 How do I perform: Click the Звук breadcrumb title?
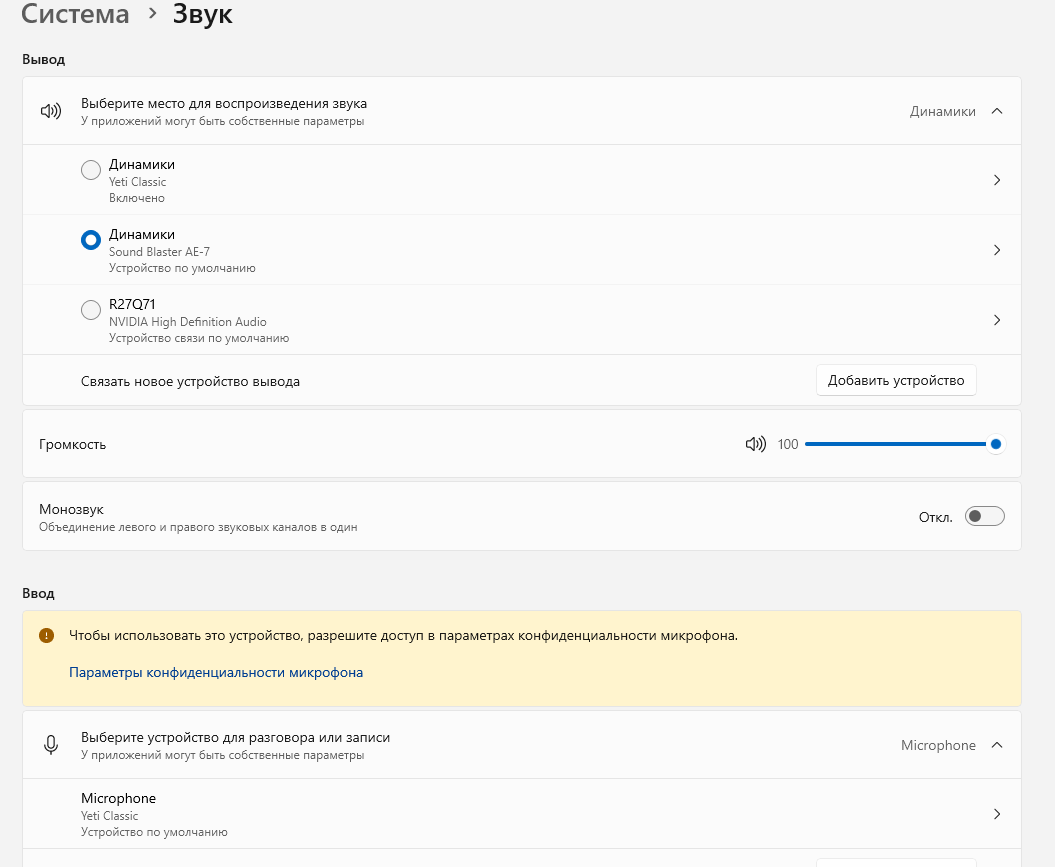pyautogui.click(x=202, y=15)
